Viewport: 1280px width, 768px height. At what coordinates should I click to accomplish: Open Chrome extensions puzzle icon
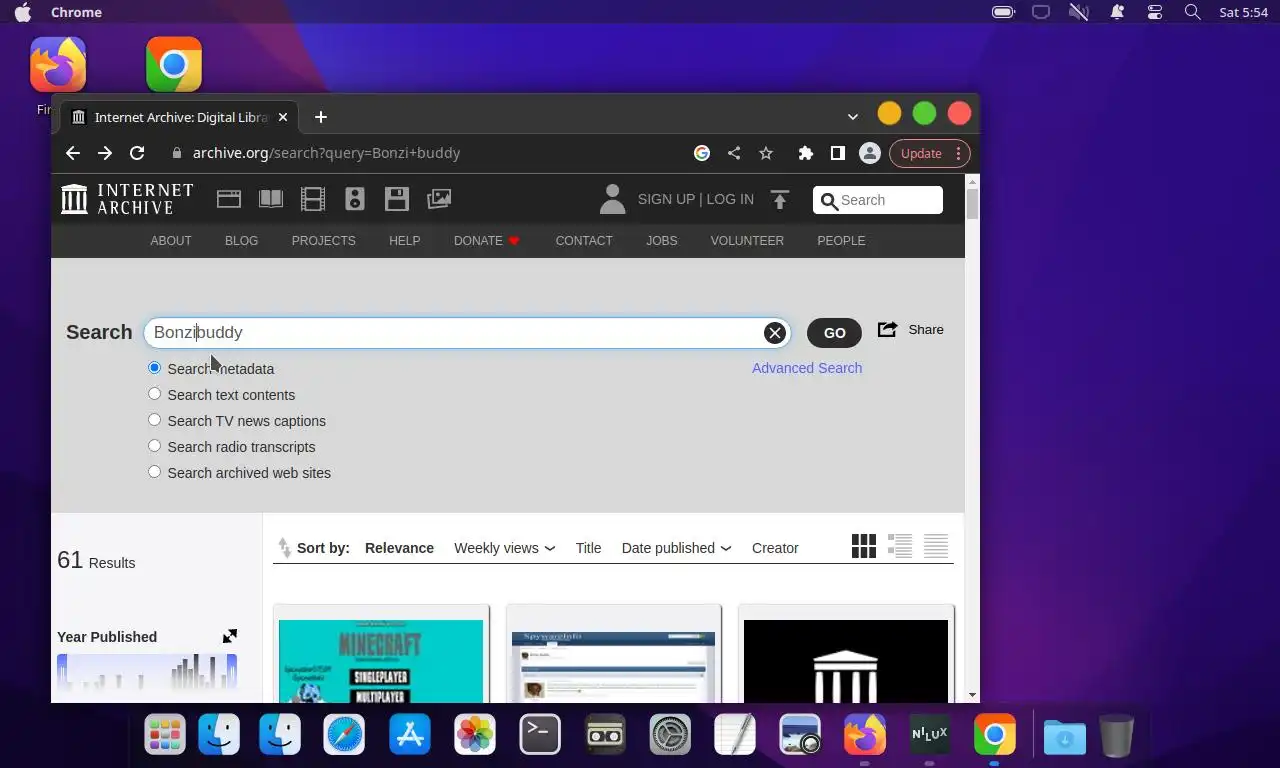tap(805, 153)
